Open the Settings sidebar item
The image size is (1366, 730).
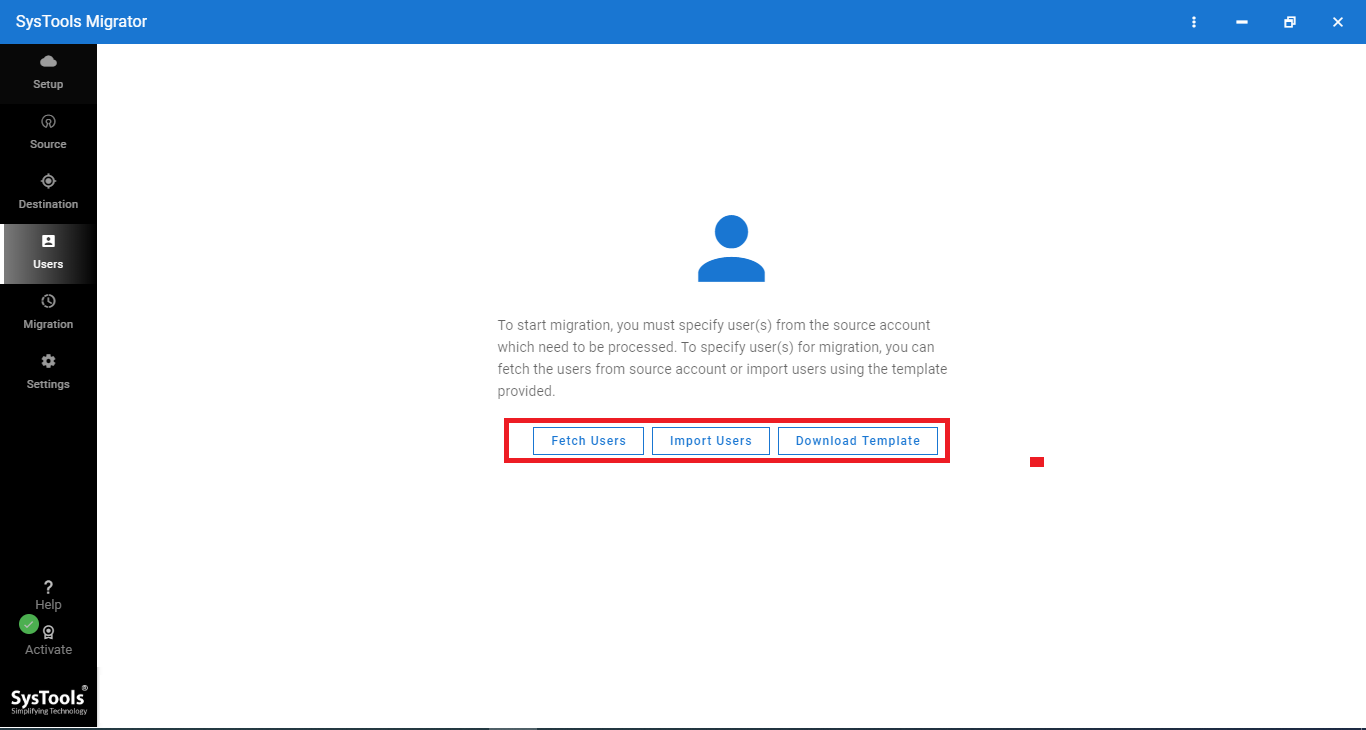48,374
